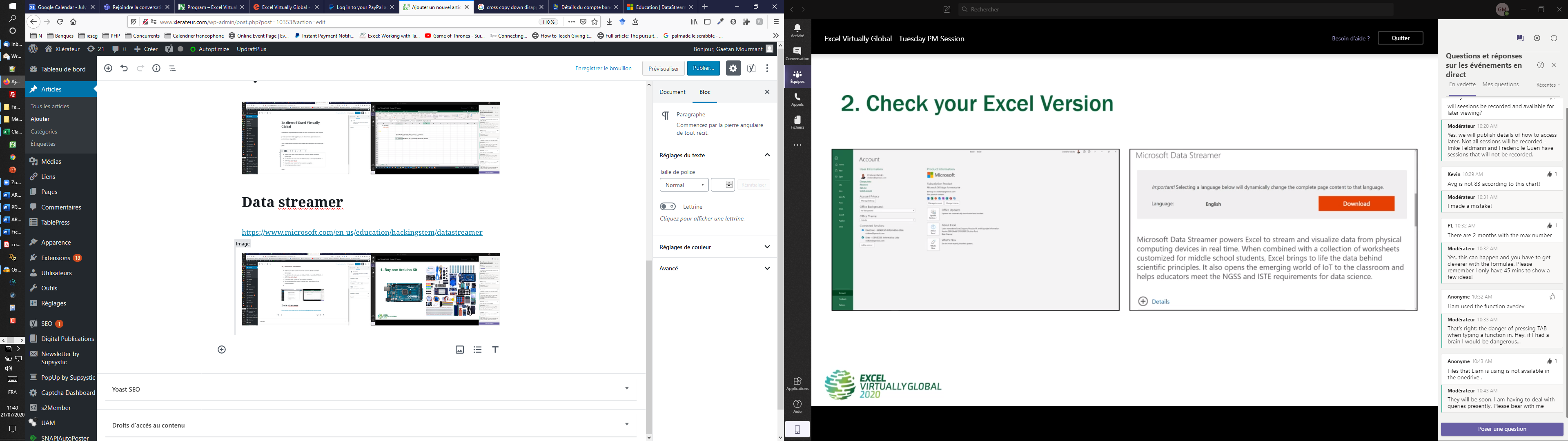This screenshot has width=1568, height=441.
Task: Open comments bubble in admin bar
Action: (x=119, y=49)
